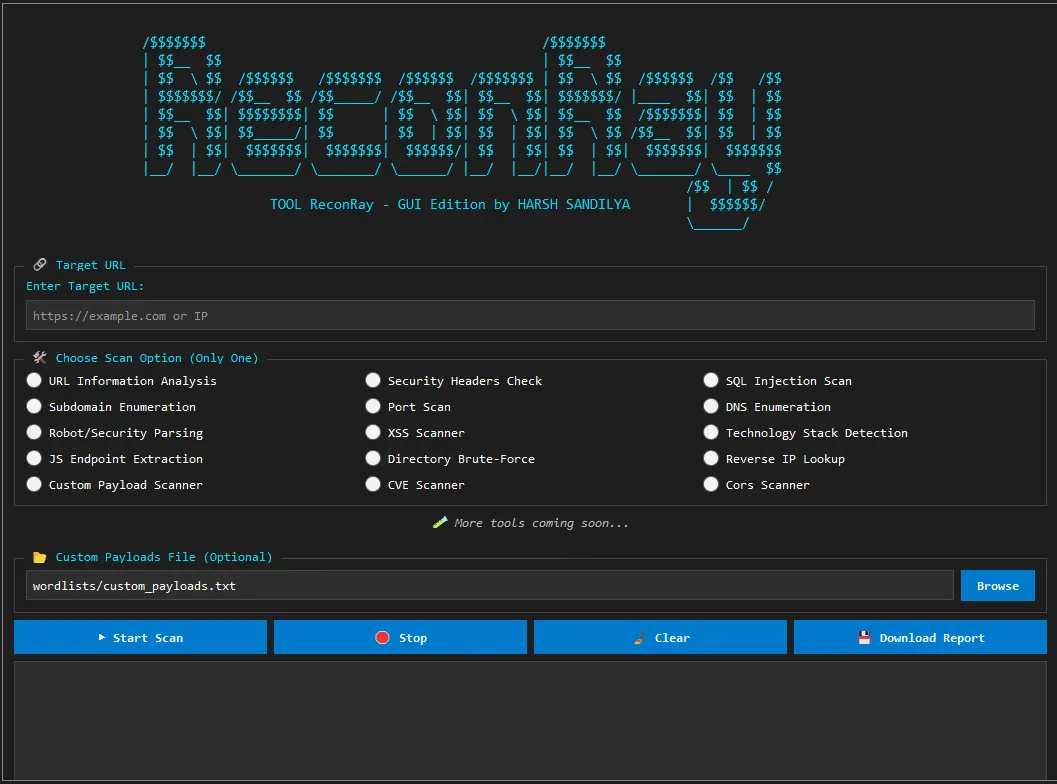Choose the Port Scan option
The height and width of the screenshot is (784, 1057).
click(373, 407)
